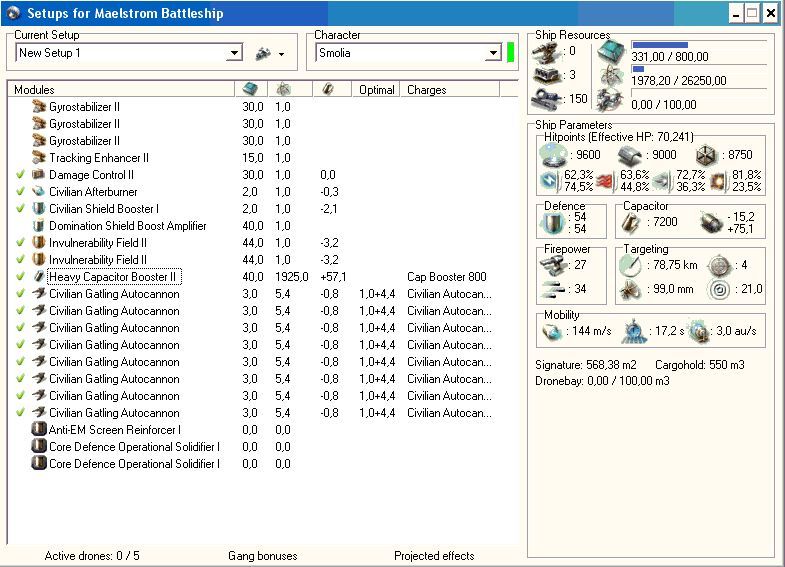
Task: Click the Charges column header
Action: tap(426, 90)
